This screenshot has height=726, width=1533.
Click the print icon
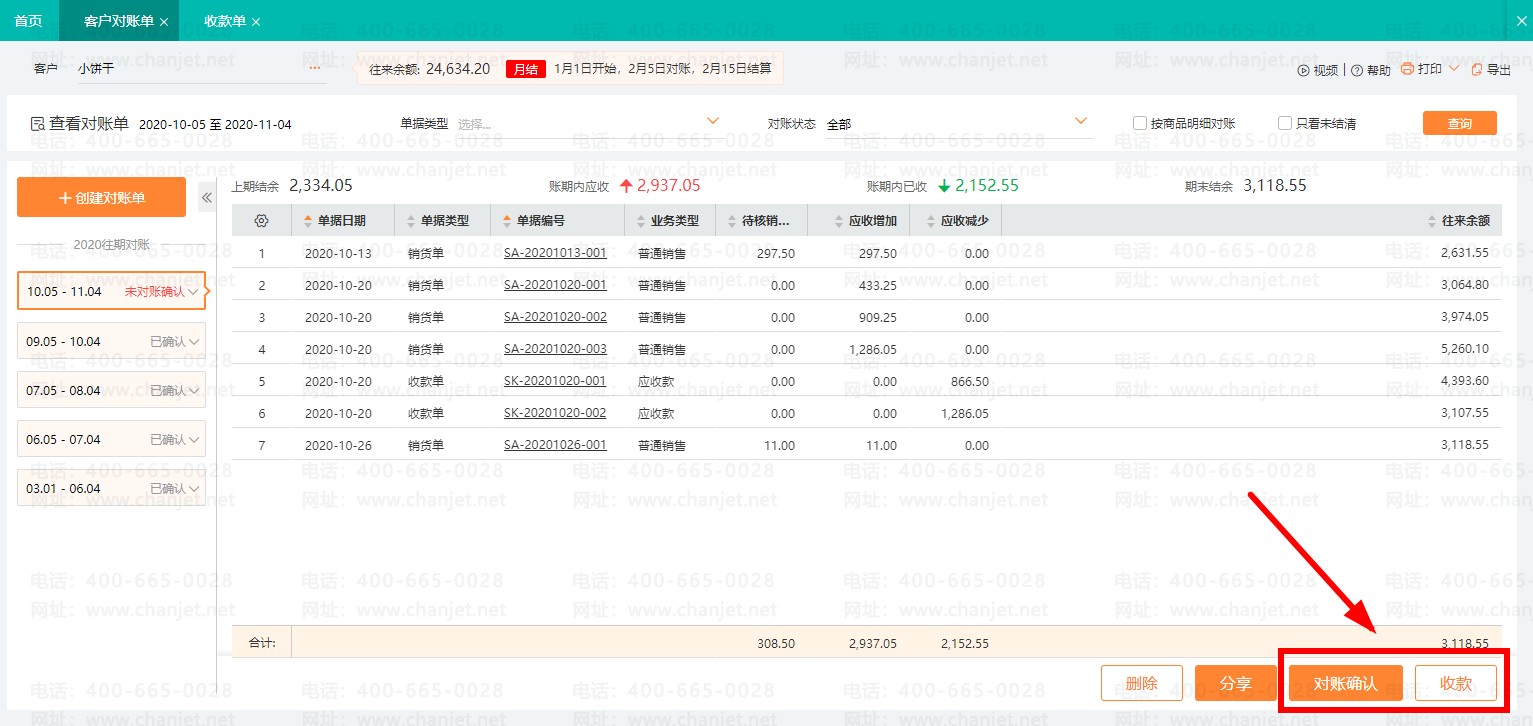click(x=1407, y=69)
